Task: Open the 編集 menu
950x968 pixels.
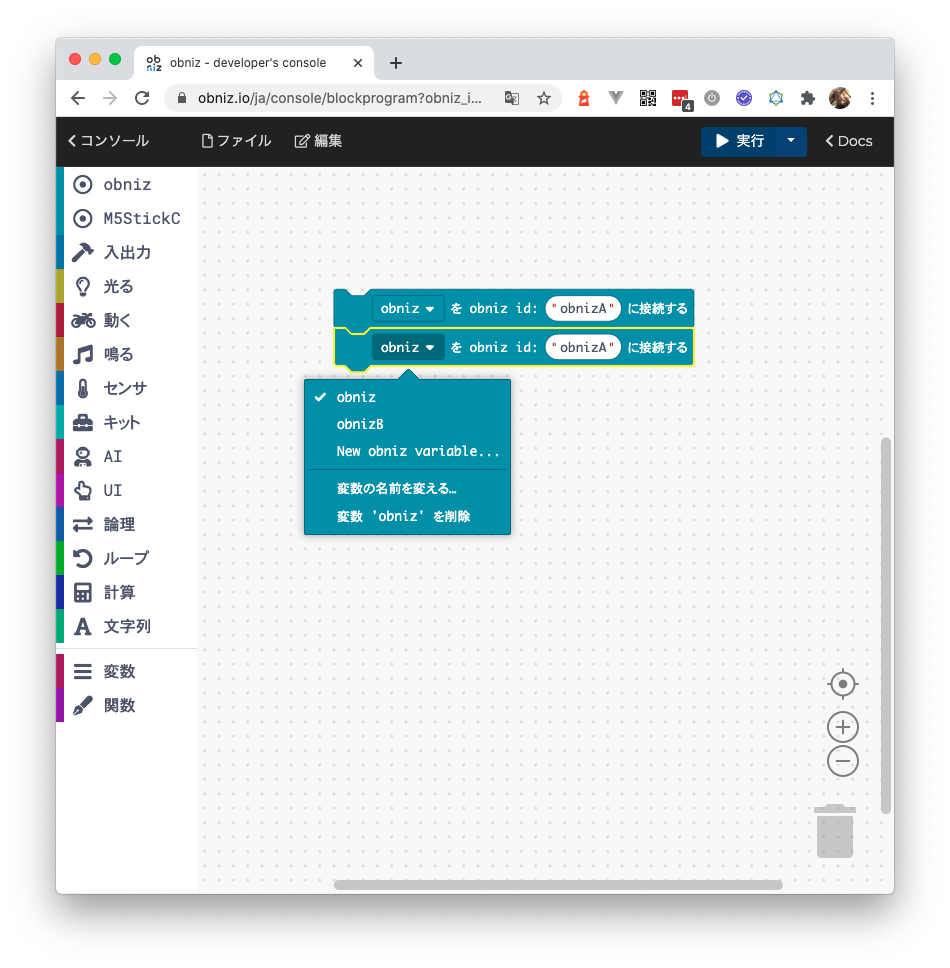Action: [x=319, y=141]
